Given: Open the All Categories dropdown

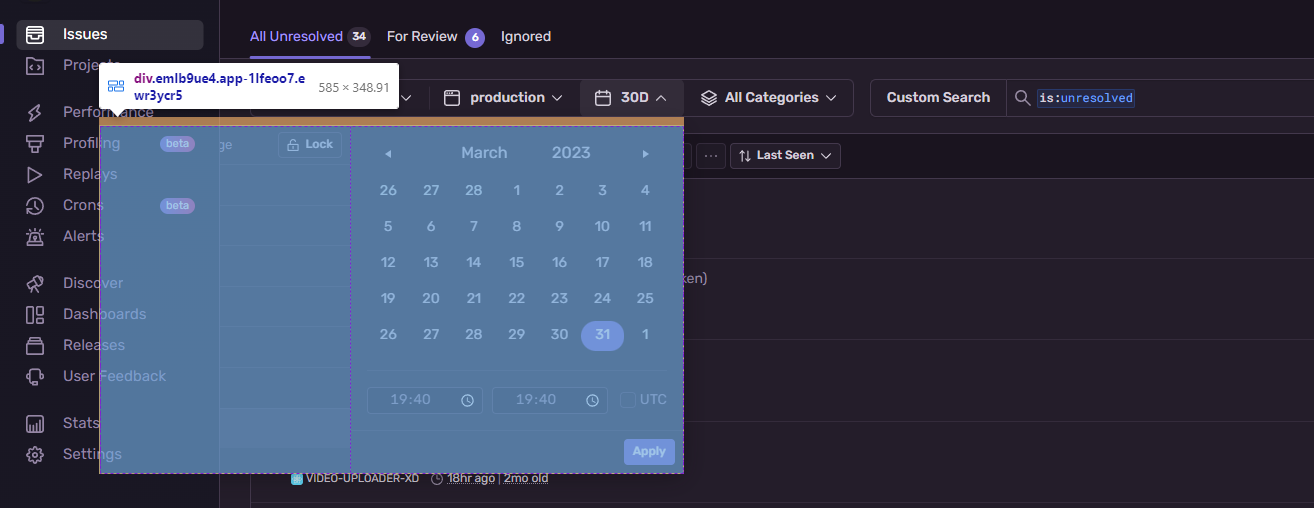Looking at the screenshot, I should pyautogui.click(x=769, y=98).
